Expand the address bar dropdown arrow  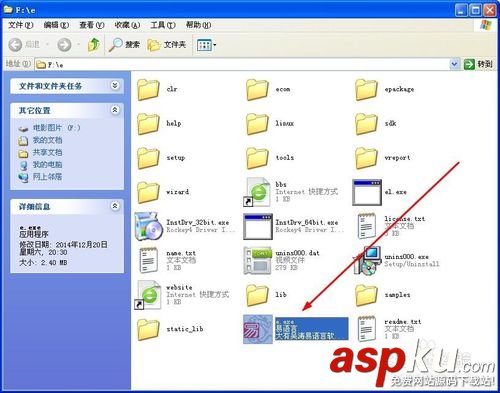point(454,64)
